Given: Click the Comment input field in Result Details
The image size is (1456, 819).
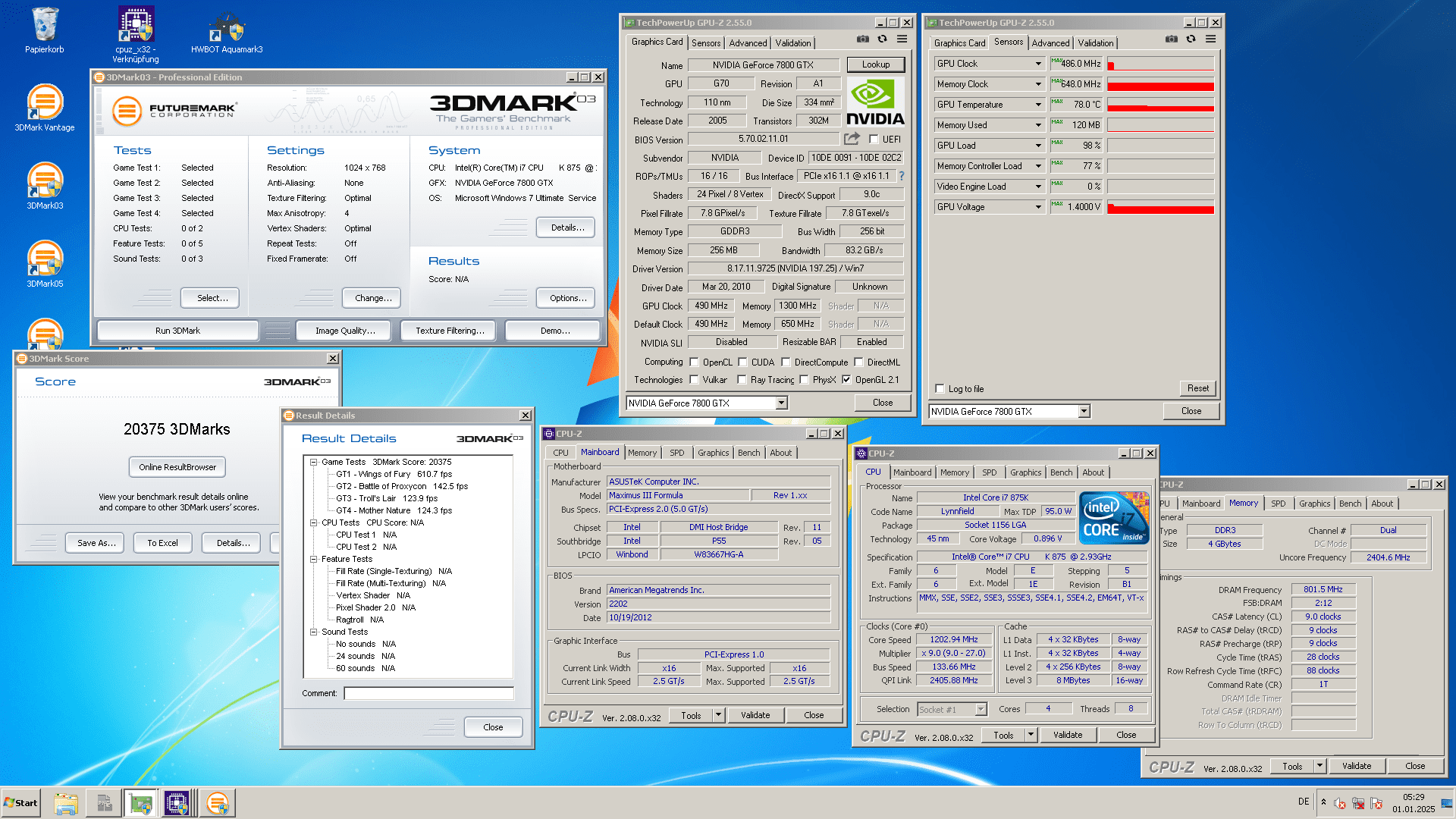Looking at the screenshot, I should click(428, 693).
